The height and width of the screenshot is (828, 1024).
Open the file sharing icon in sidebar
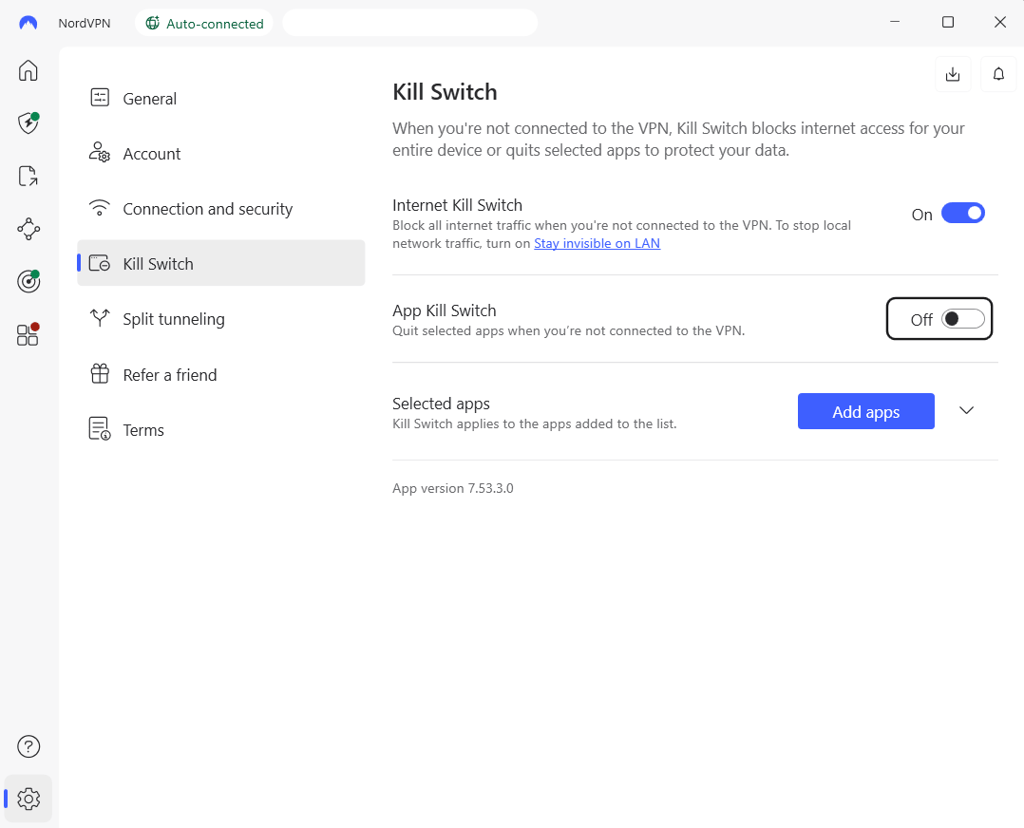tap(28, 176)
